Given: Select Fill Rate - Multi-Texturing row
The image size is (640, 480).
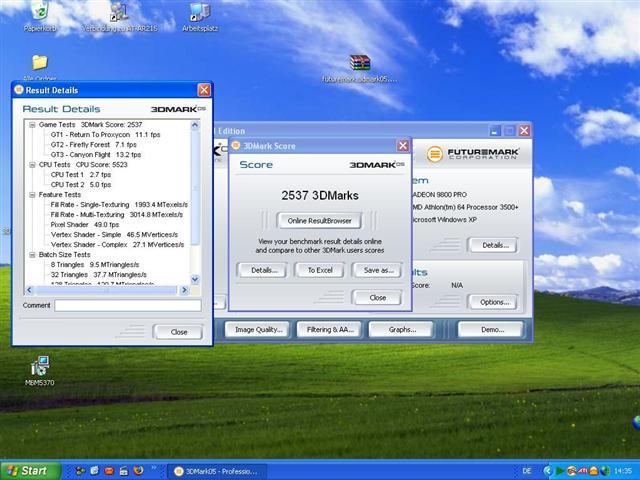Looking at the screenshot, I should click(x=117, y=215).
